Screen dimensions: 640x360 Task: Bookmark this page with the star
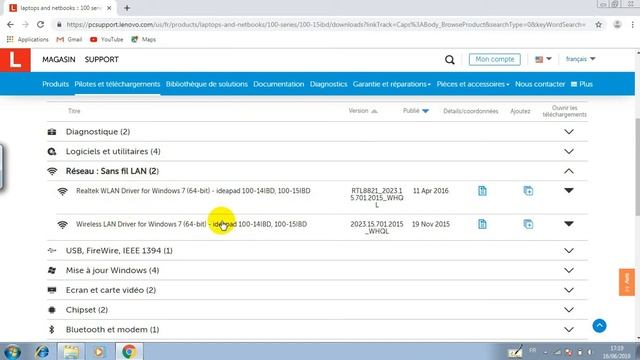tap(598, 24)
